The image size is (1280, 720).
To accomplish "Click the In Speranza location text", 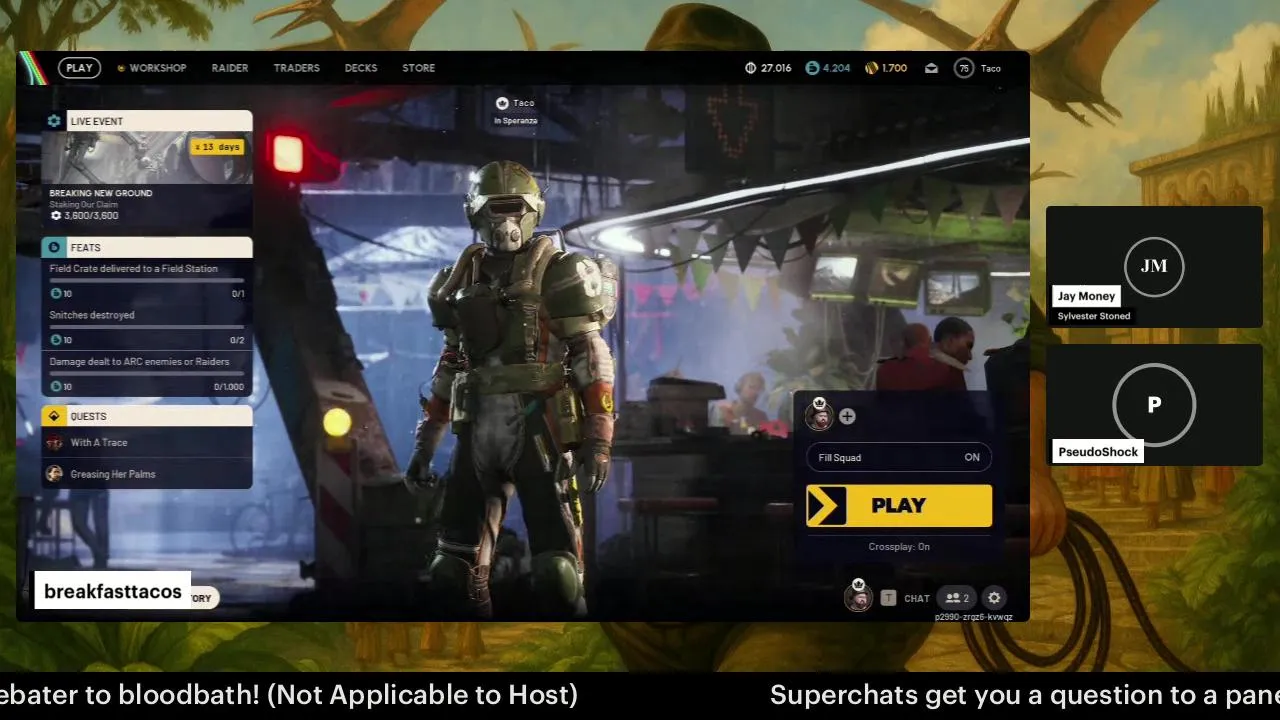I will point(516,121).
